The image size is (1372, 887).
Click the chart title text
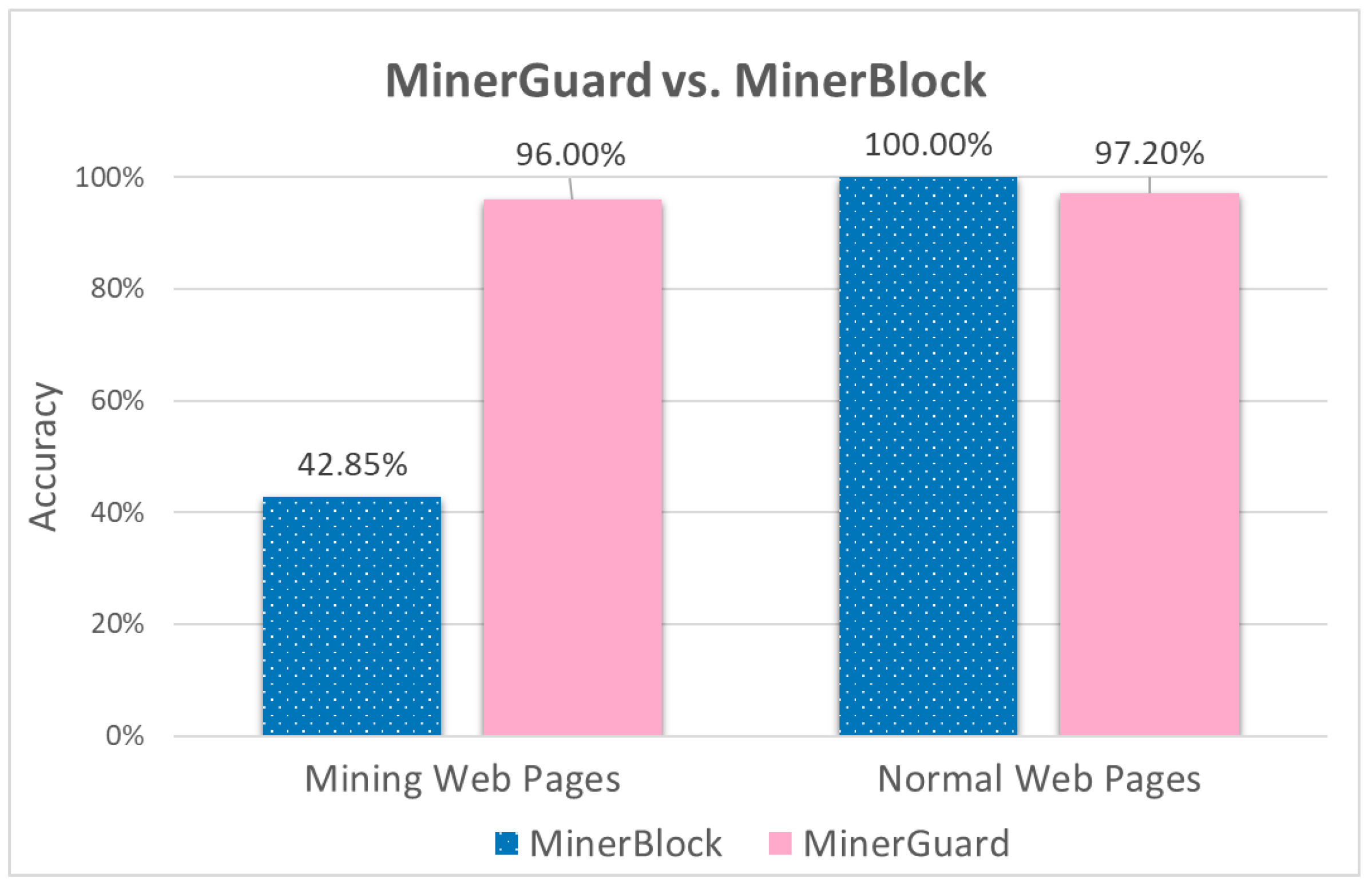click(685, 50)
